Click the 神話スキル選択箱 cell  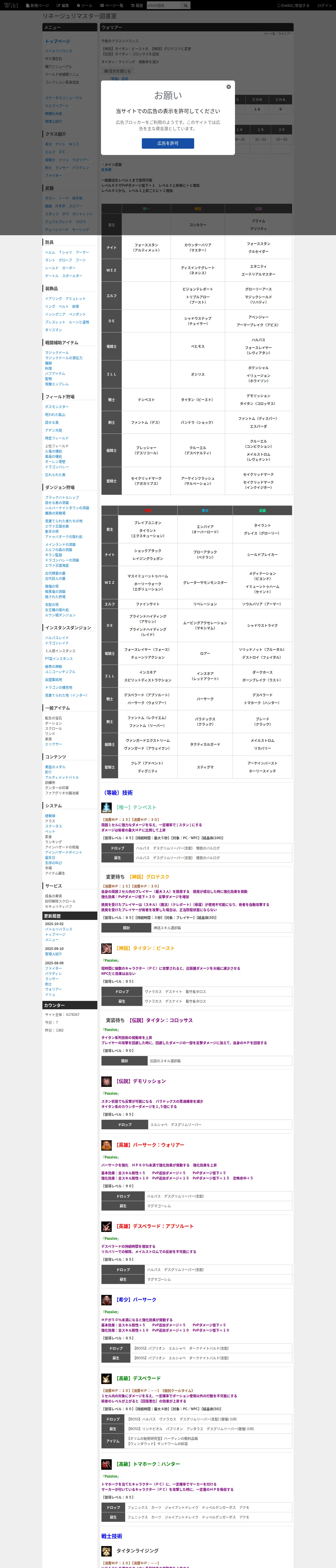[x=221, y=928]
